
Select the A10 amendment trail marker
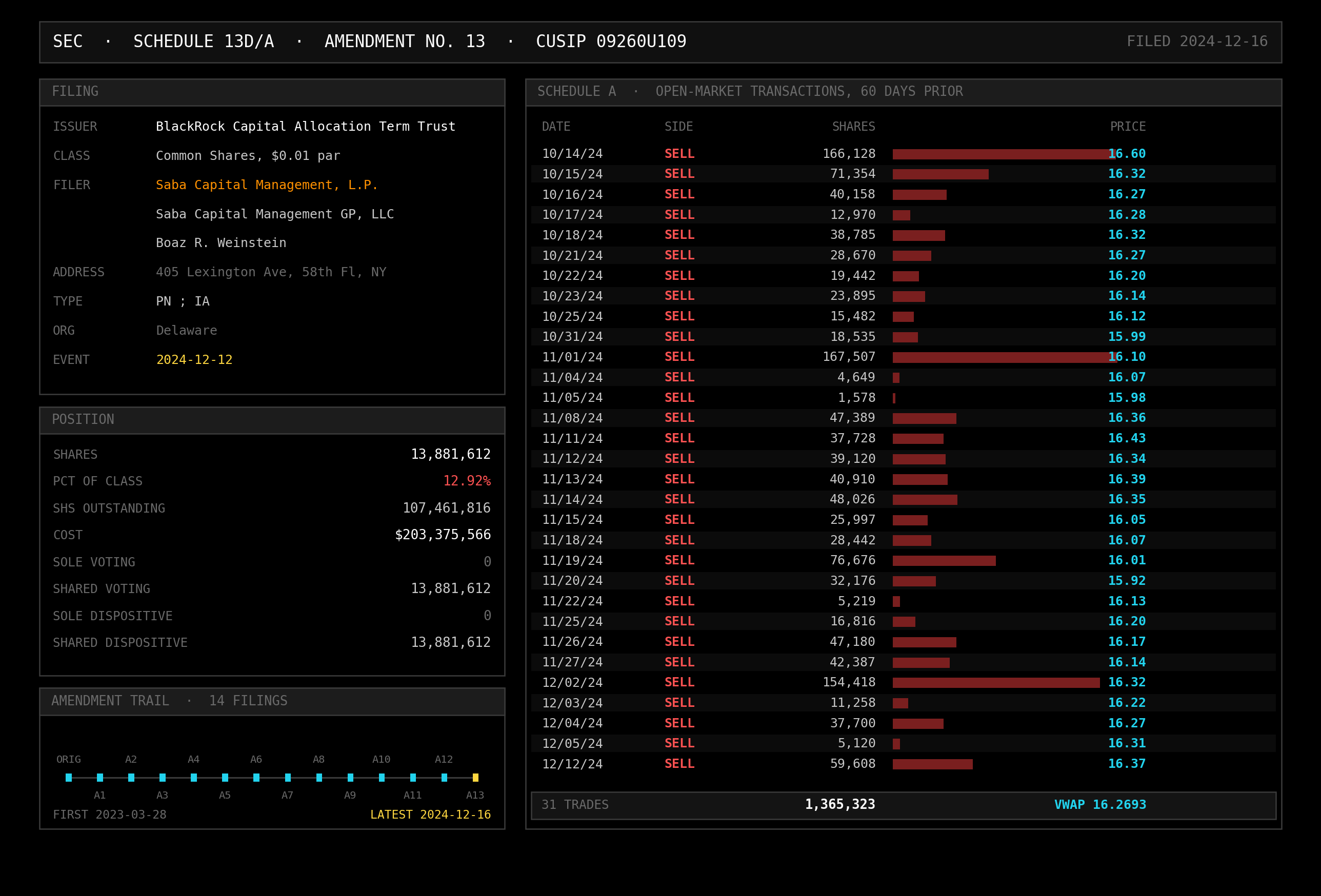tap(382, 777)
